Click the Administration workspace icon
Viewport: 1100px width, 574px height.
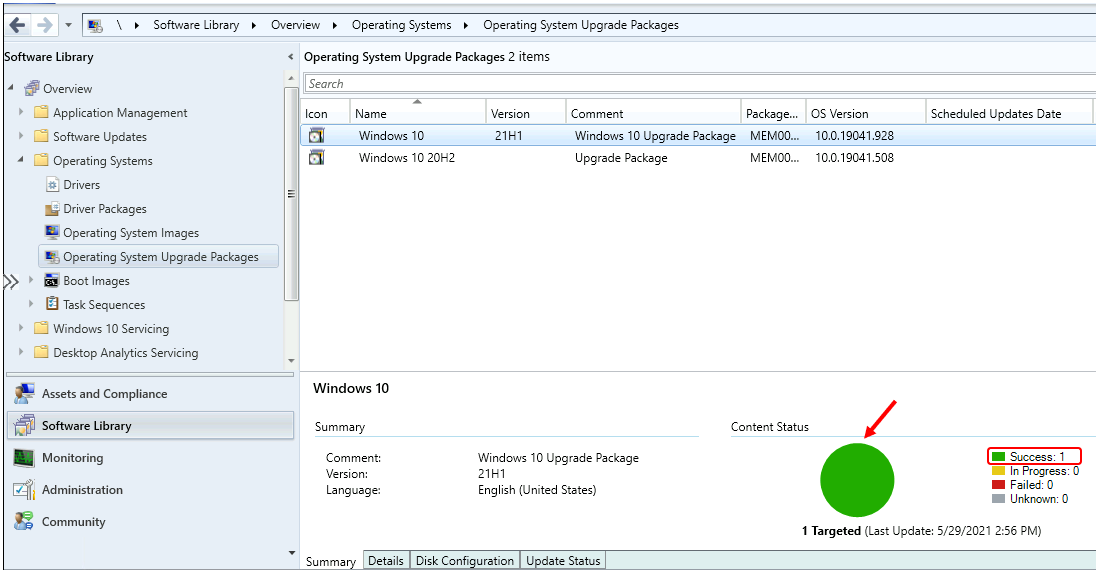[x=25, y=490]
